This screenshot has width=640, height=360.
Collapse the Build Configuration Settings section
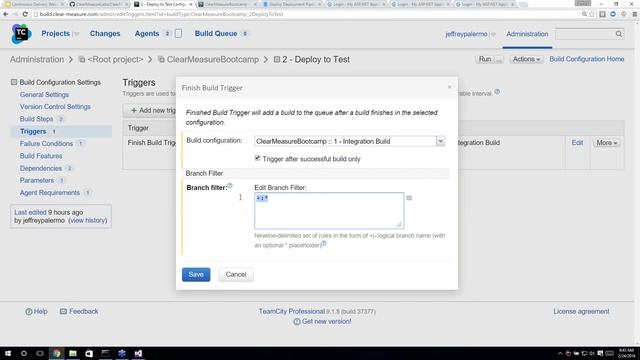click(x=14, y=82)
